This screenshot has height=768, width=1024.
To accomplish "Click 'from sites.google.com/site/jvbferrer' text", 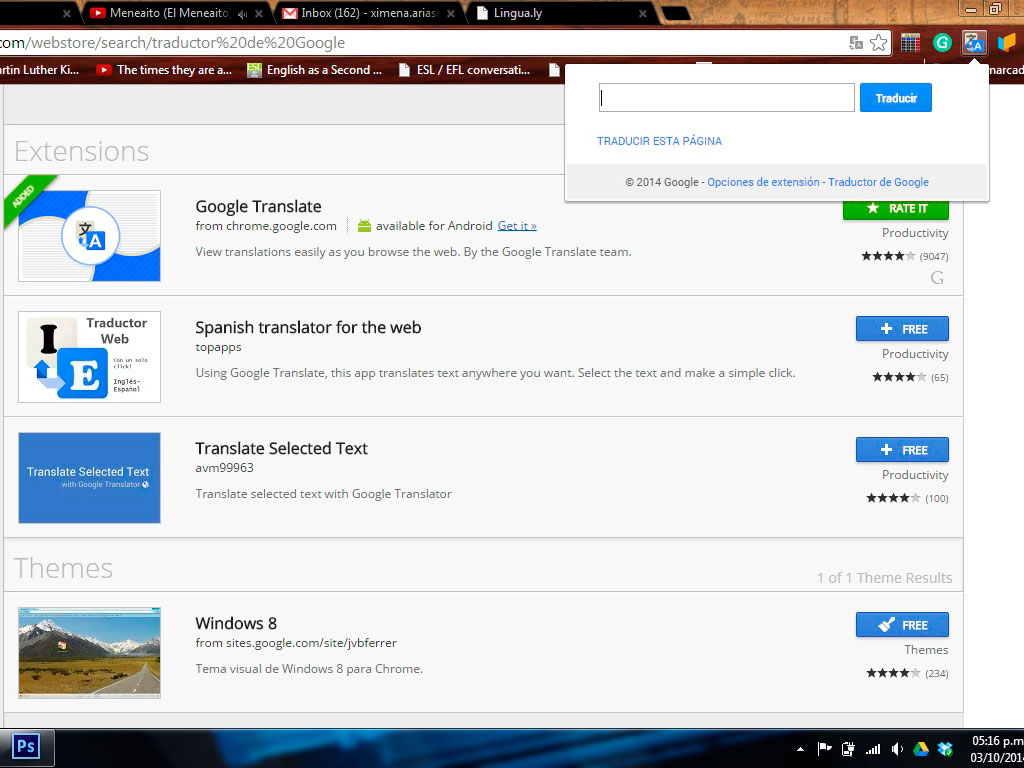I will 296,643.
